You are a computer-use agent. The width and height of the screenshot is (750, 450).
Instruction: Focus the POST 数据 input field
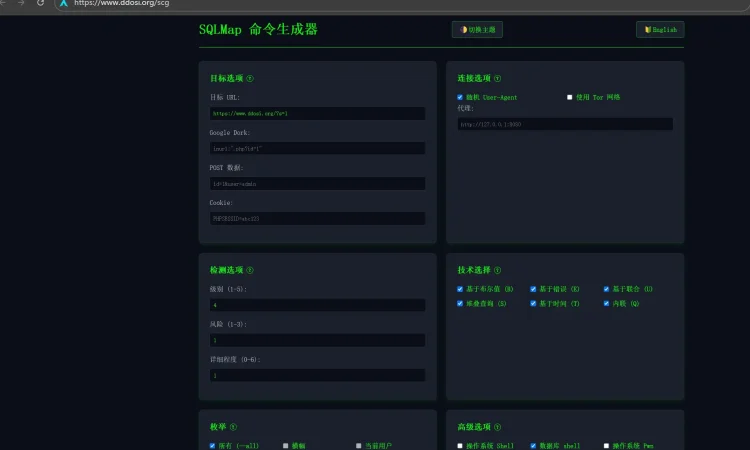tap(318, 184)
